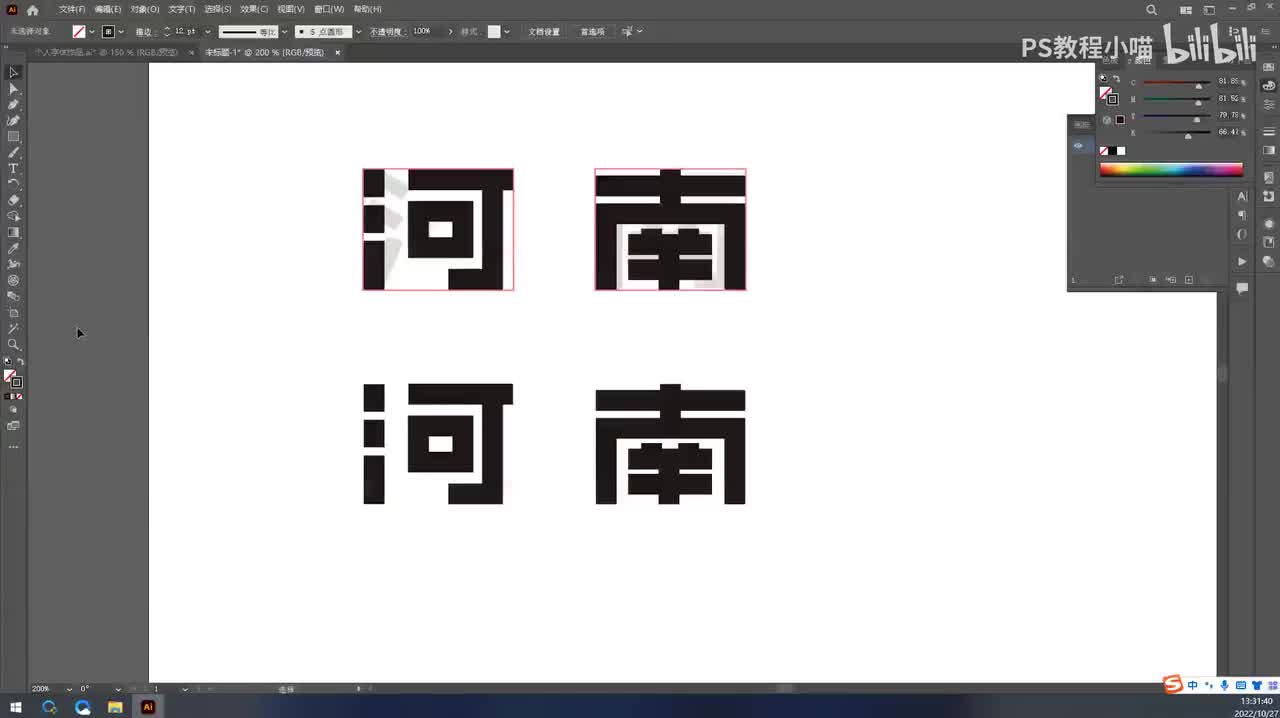Click the C cyan slider handle

pos(1199,85)
